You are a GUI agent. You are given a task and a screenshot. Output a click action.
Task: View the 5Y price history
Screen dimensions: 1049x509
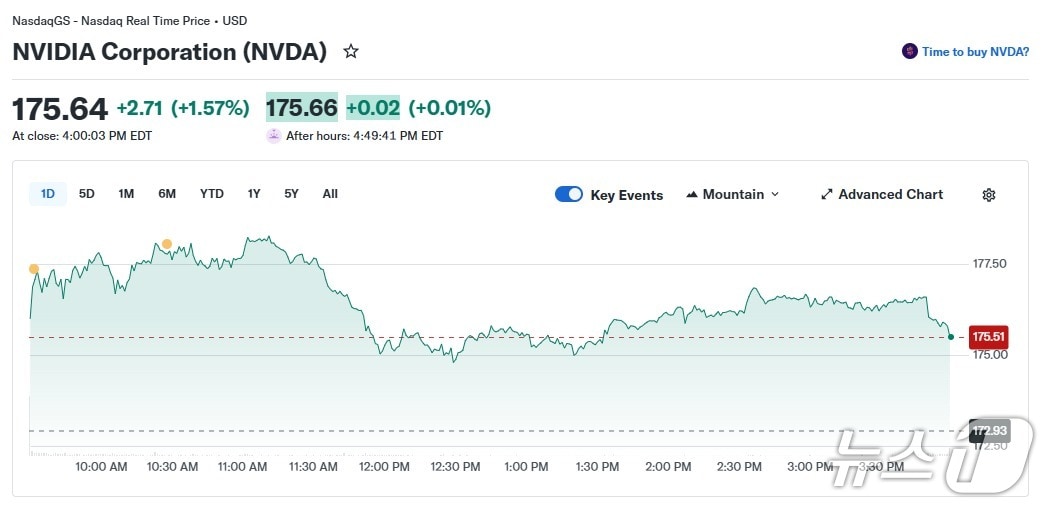[291, 194]
